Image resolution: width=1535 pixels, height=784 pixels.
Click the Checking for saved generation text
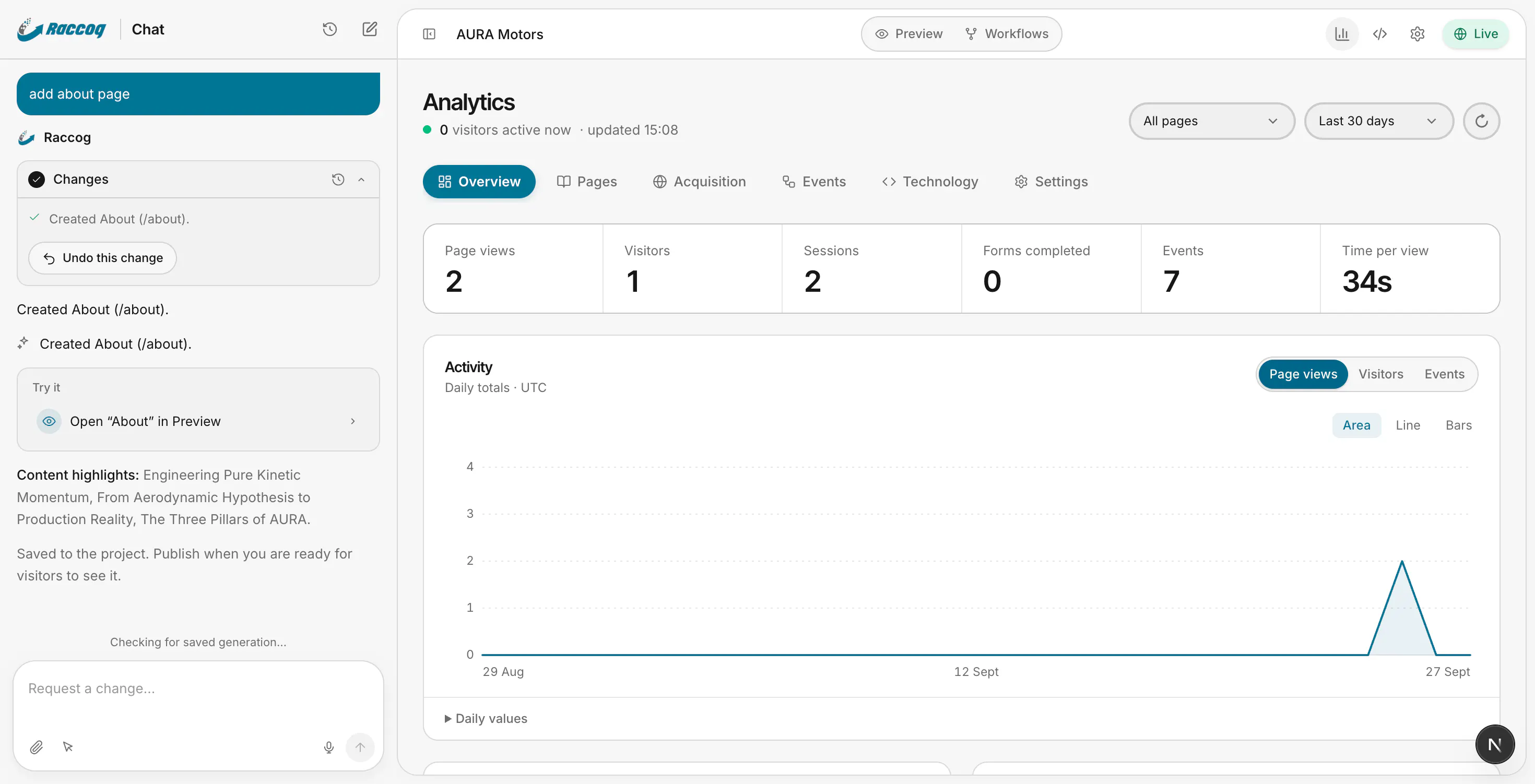(198, 642)
